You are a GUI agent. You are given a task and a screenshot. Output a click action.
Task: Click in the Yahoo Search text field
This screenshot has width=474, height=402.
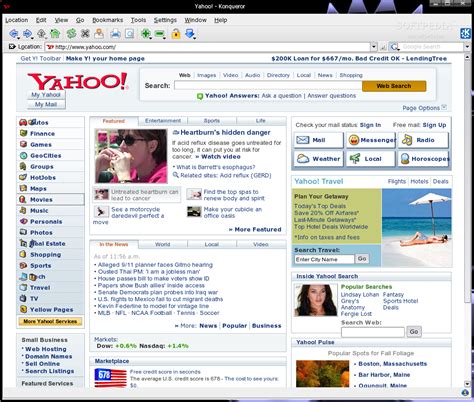point(268,86)
